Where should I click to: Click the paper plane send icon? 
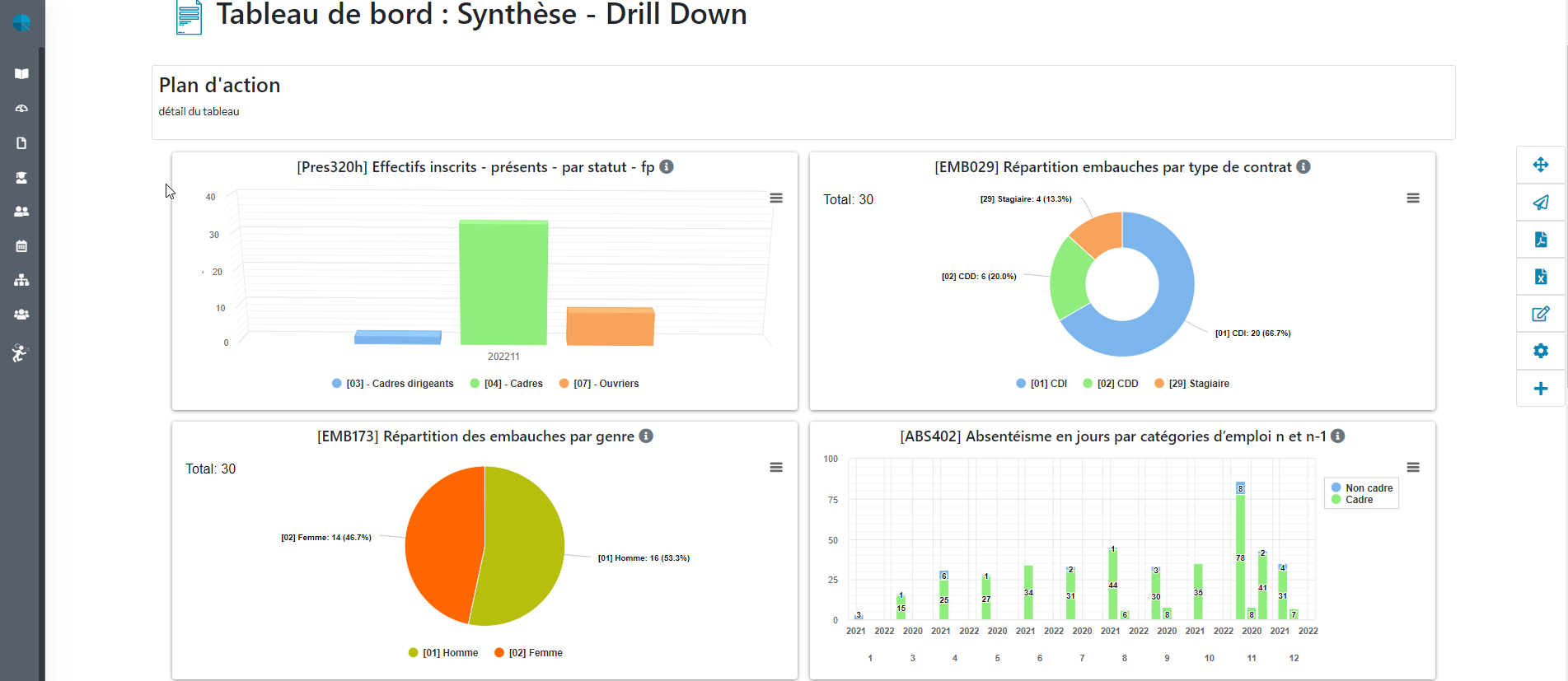coord(1540,203)
